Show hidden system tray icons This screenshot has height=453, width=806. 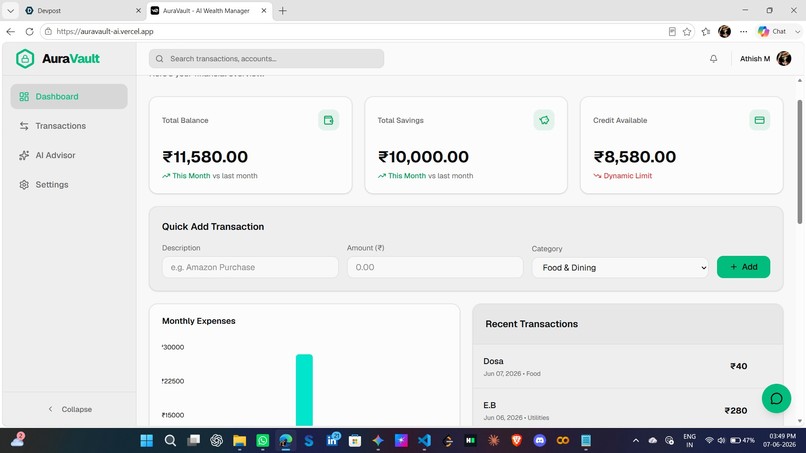[x=636, y=440]
